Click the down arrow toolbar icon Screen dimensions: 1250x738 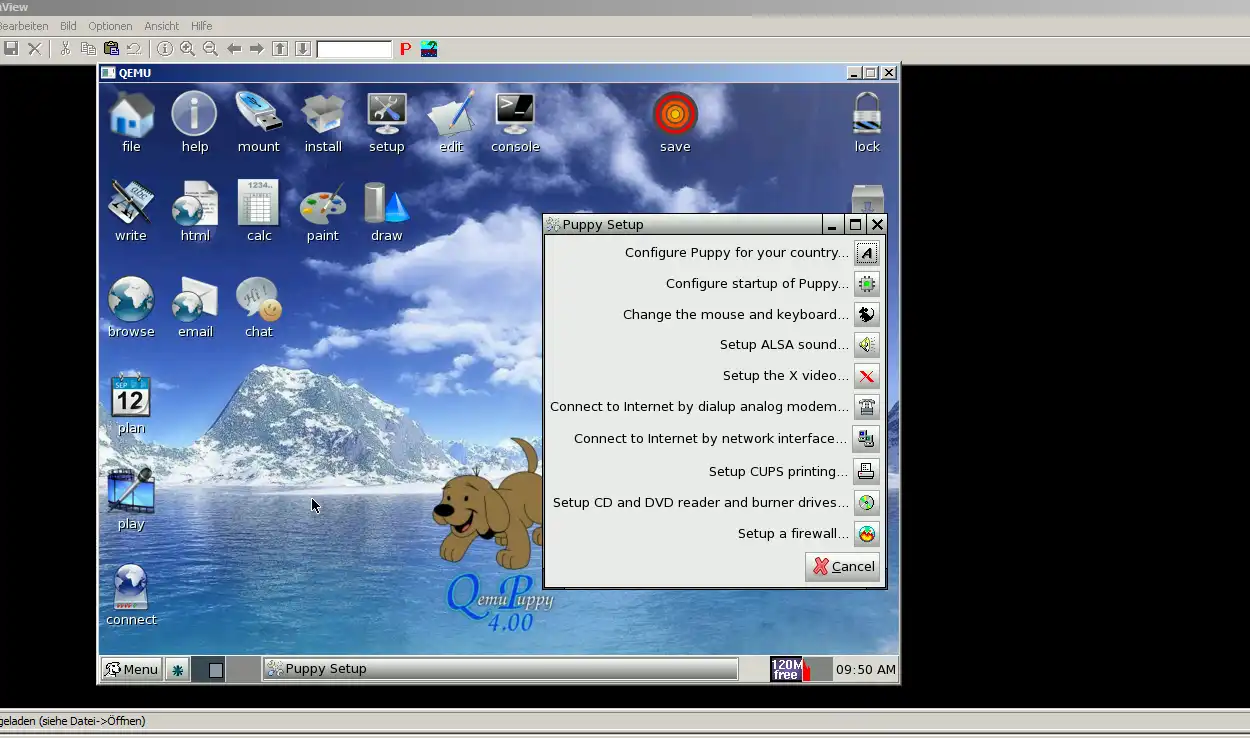coord(303,48)
